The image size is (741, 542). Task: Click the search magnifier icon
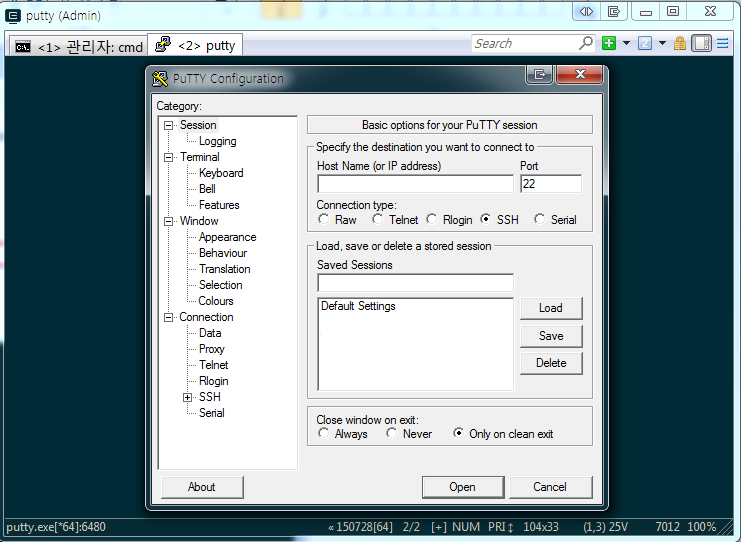586,43
